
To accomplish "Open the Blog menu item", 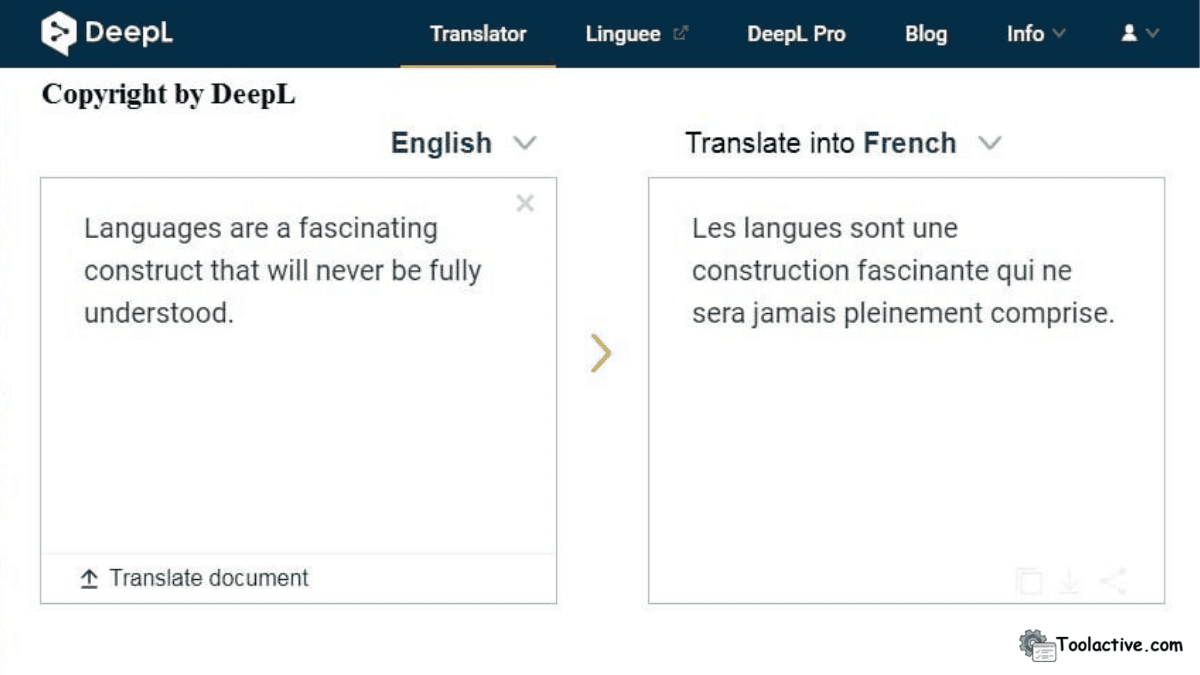I will click(925, 33).
